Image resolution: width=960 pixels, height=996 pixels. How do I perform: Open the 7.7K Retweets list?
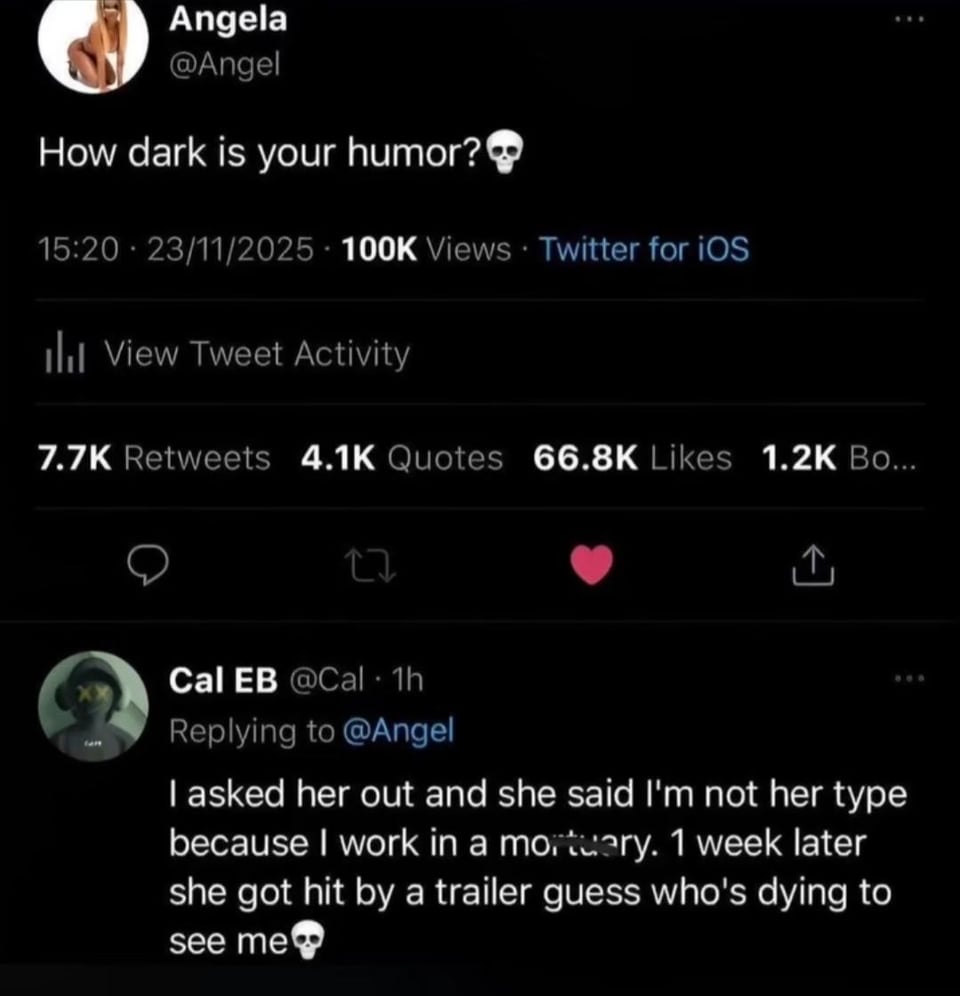153,458
